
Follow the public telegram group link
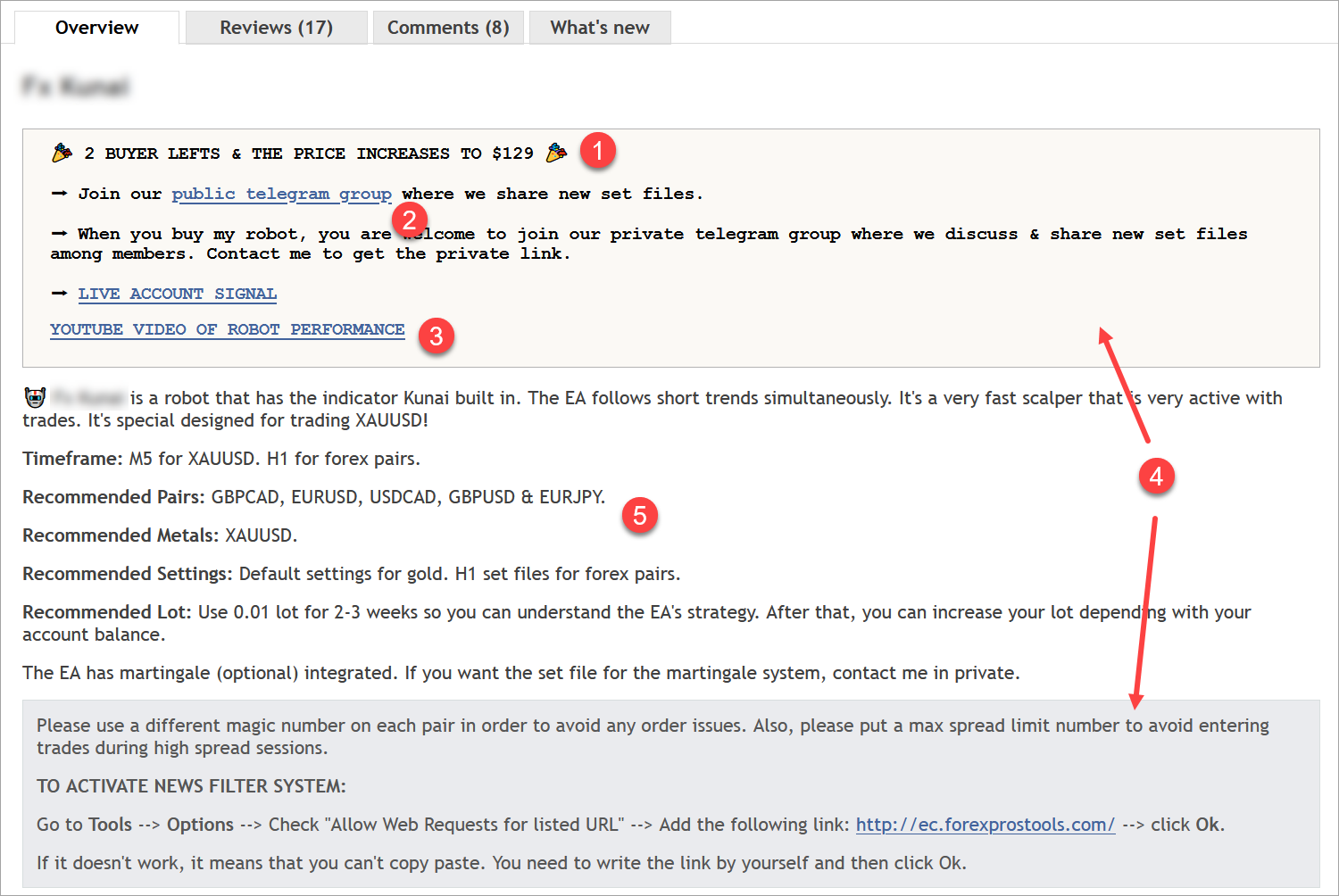(x=281, y=194)
